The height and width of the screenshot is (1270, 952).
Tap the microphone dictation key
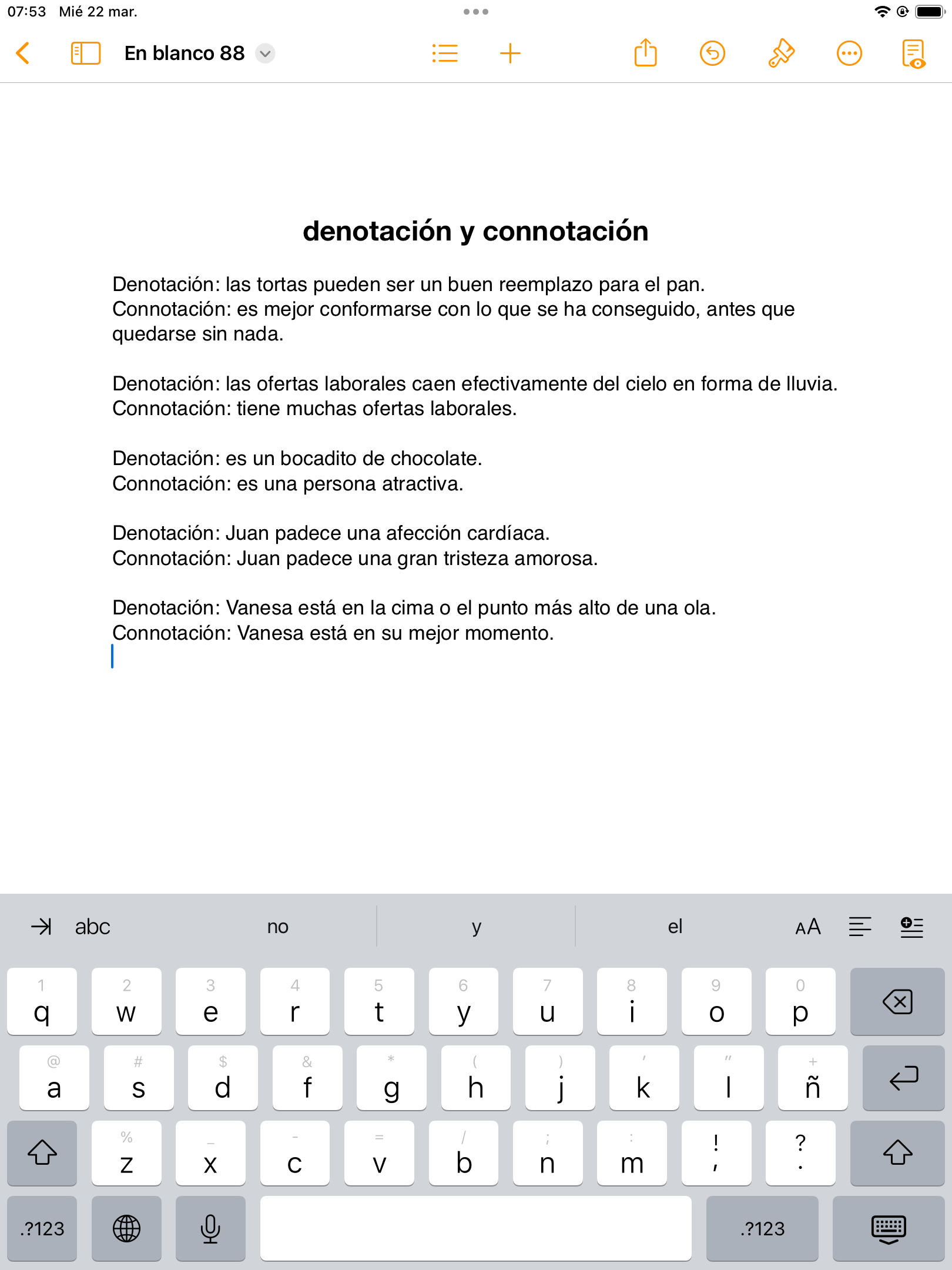210,1228
